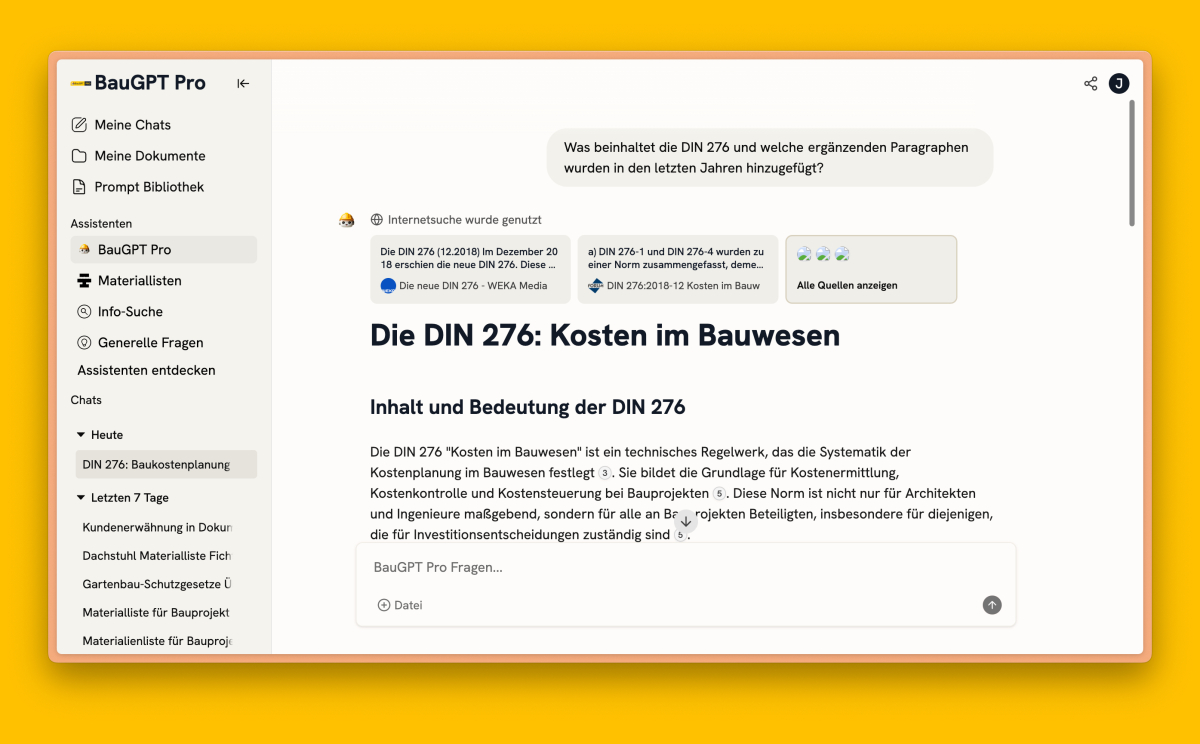Click the scroll-to-bottom arrow button
The width and height of the screenshot is (1200, 744).
(685, 521)
